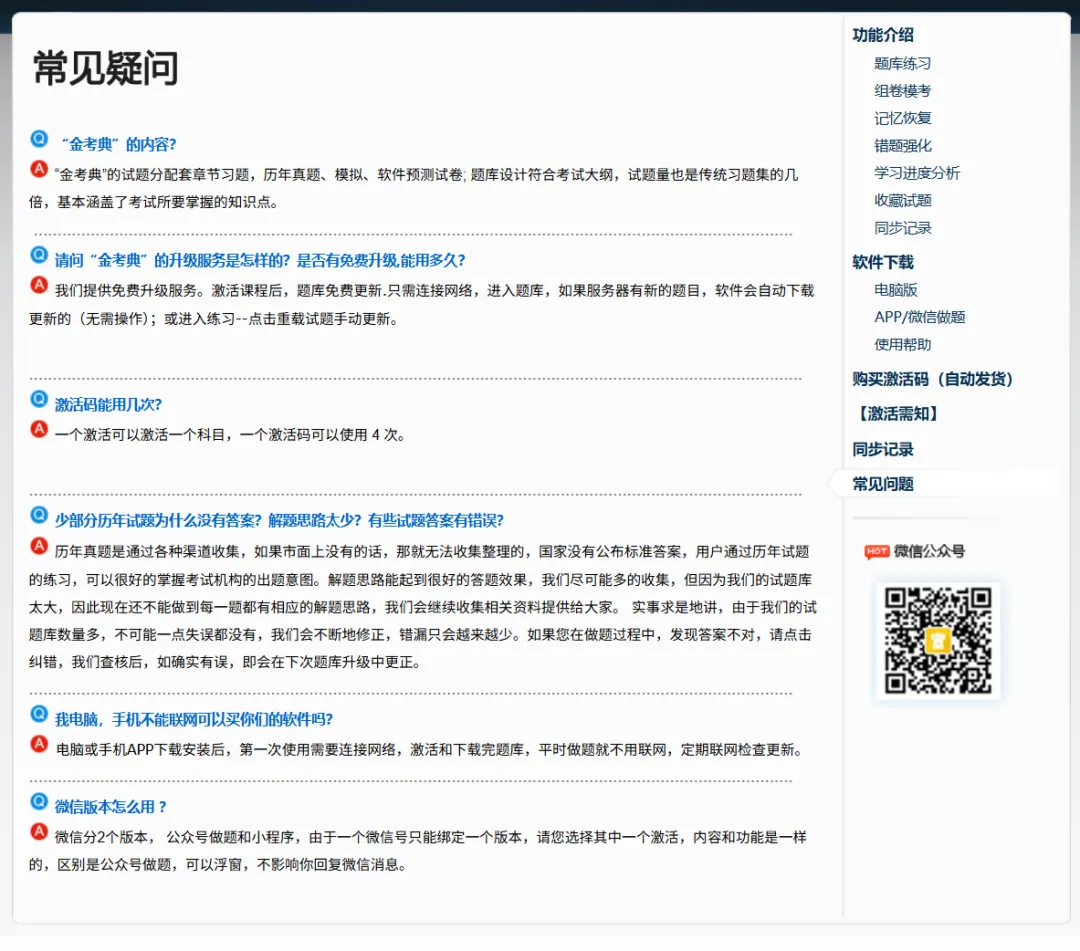This screenshot has height=951, width=1080.
Task: Open the bold 同步记录 sidebar item
Action: (x=883, y=450)
